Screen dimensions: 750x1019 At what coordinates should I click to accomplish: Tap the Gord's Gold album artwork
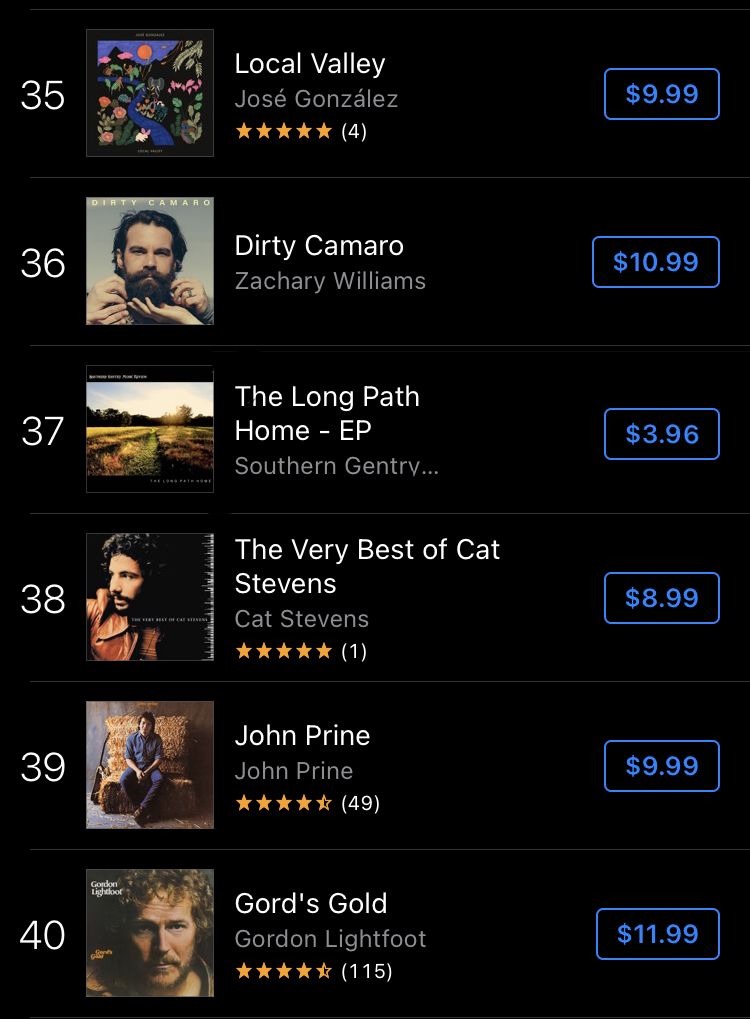coord(150,933)
